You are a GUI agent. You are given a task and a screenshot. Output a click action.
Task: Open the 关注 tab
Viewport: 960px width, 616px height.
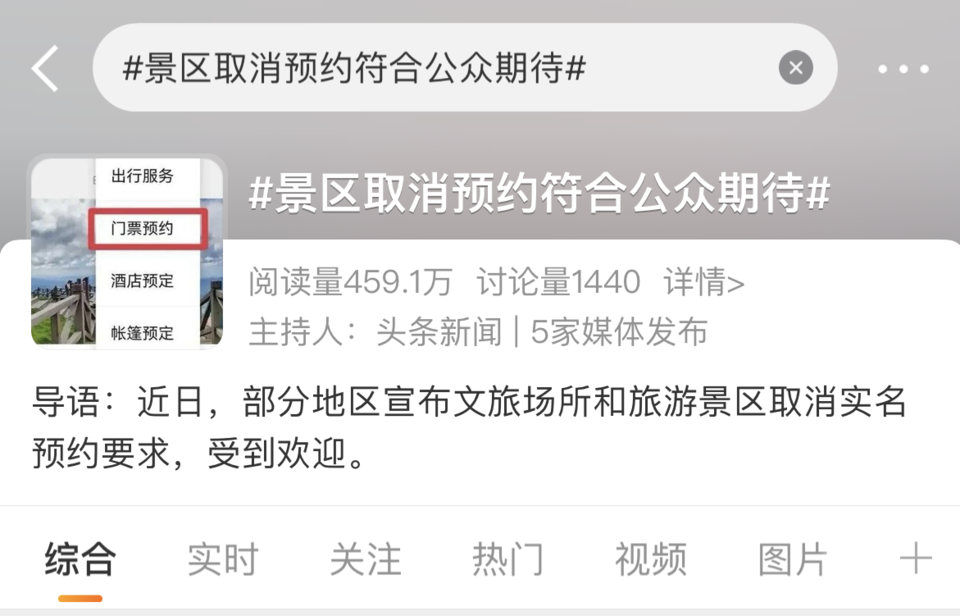point(366,558)
